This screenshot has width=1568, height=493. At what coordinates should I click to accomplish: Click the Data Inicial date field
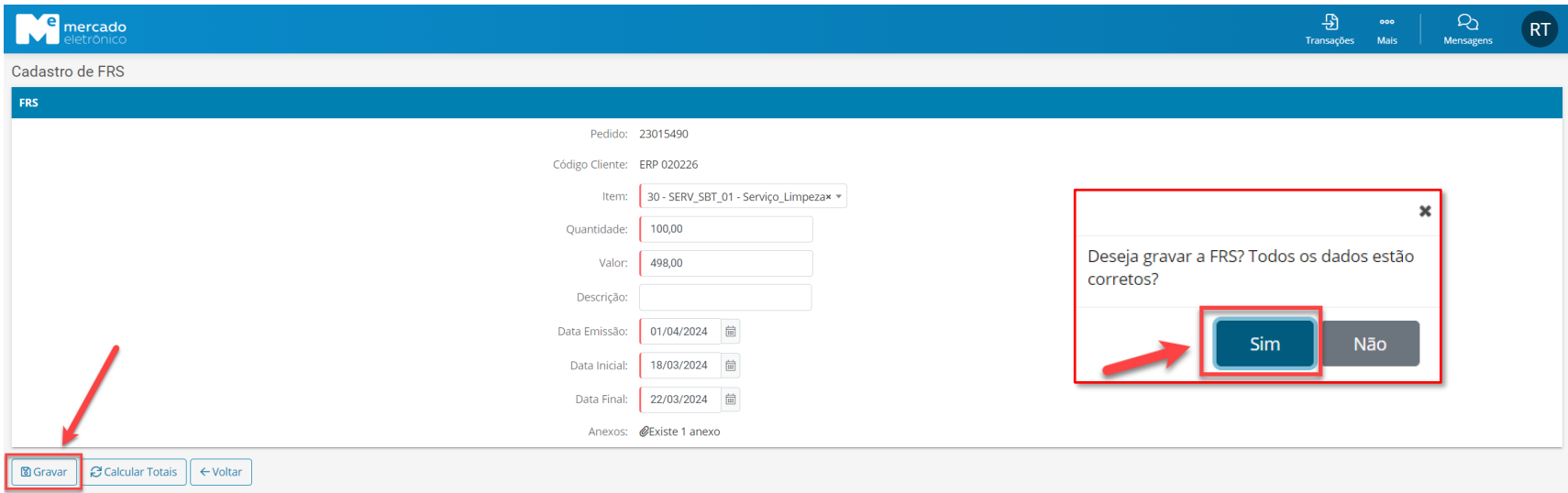click(680, 365)
